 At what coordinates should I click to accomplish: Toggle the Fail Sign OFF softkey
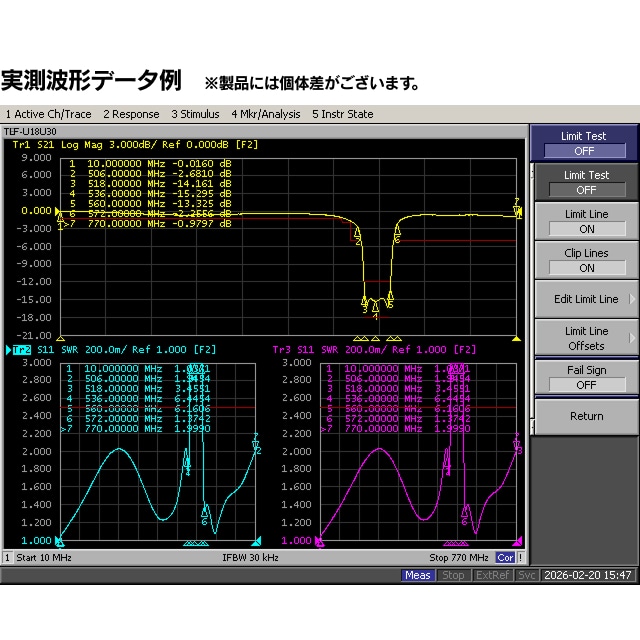point(585,377)
